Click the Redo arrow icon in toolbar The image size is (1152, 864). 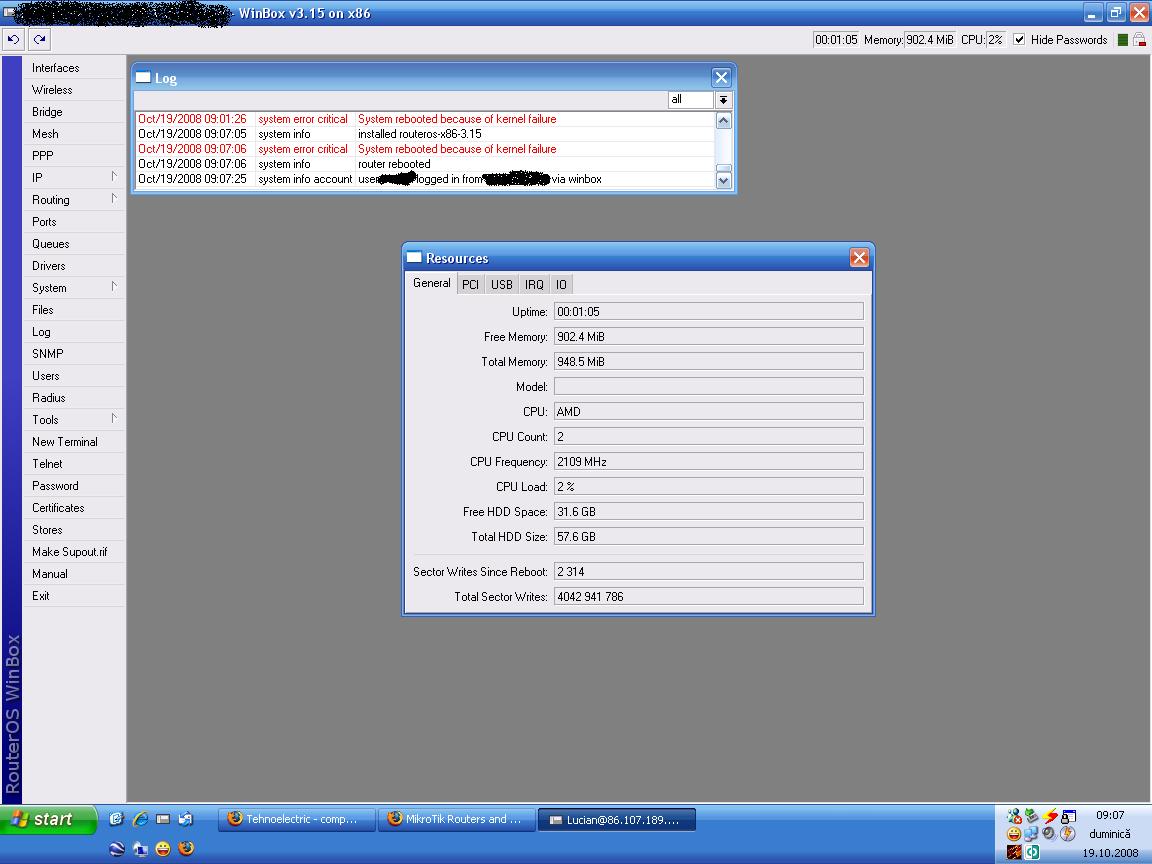click(x=40, y=40)
